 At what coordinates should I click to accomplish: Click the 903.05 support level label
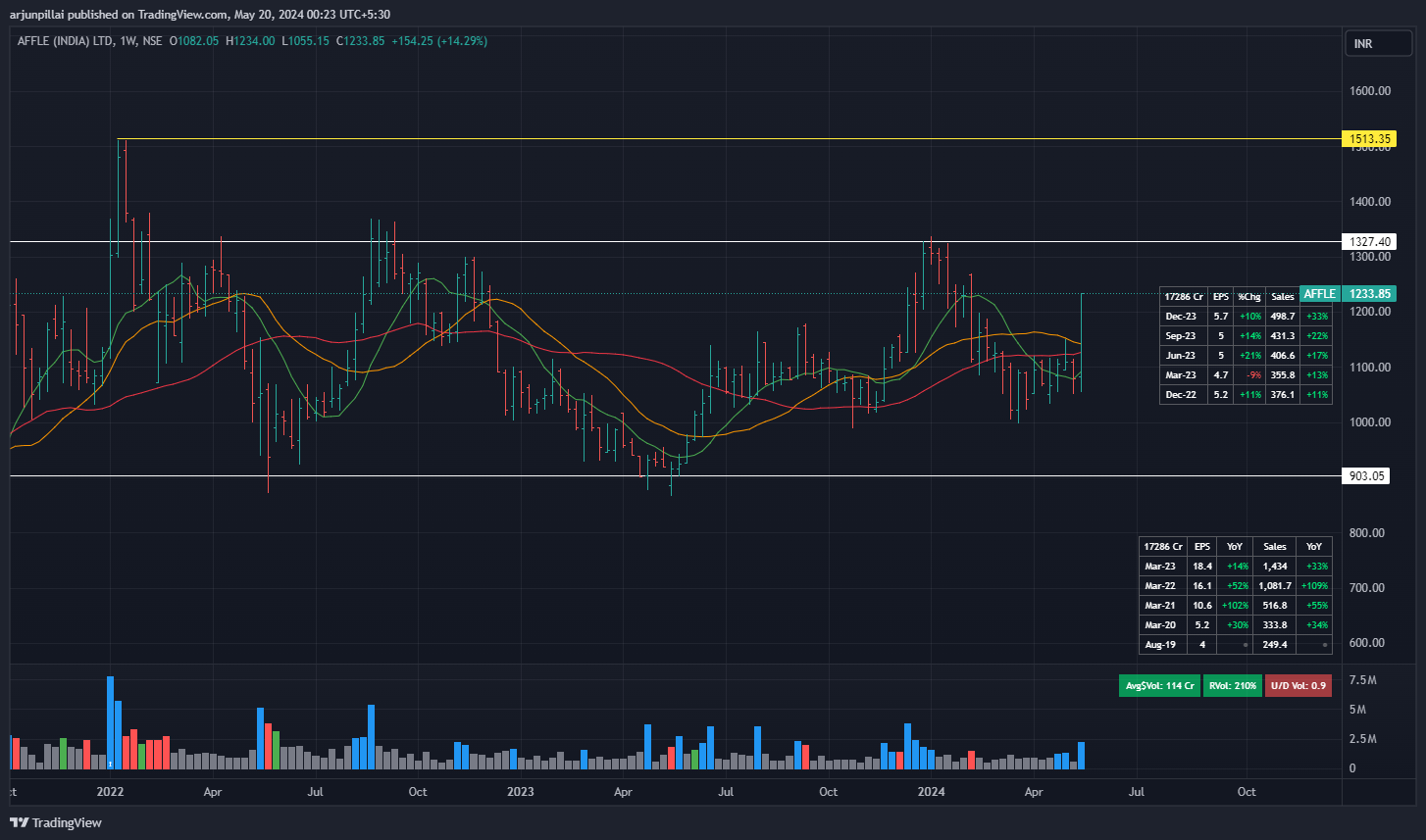1366,476
